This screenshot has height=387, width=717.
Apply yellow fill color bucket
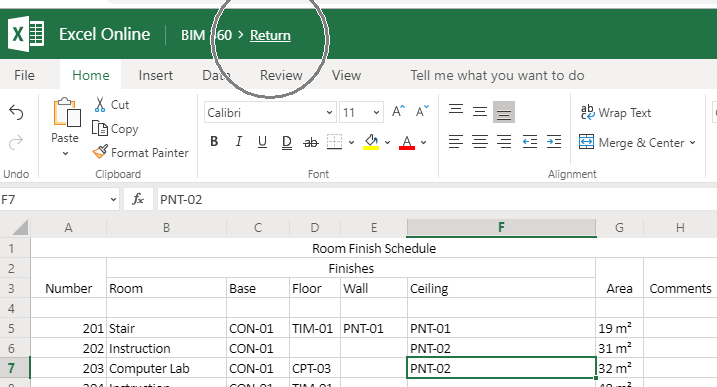(x=371, y=142)
